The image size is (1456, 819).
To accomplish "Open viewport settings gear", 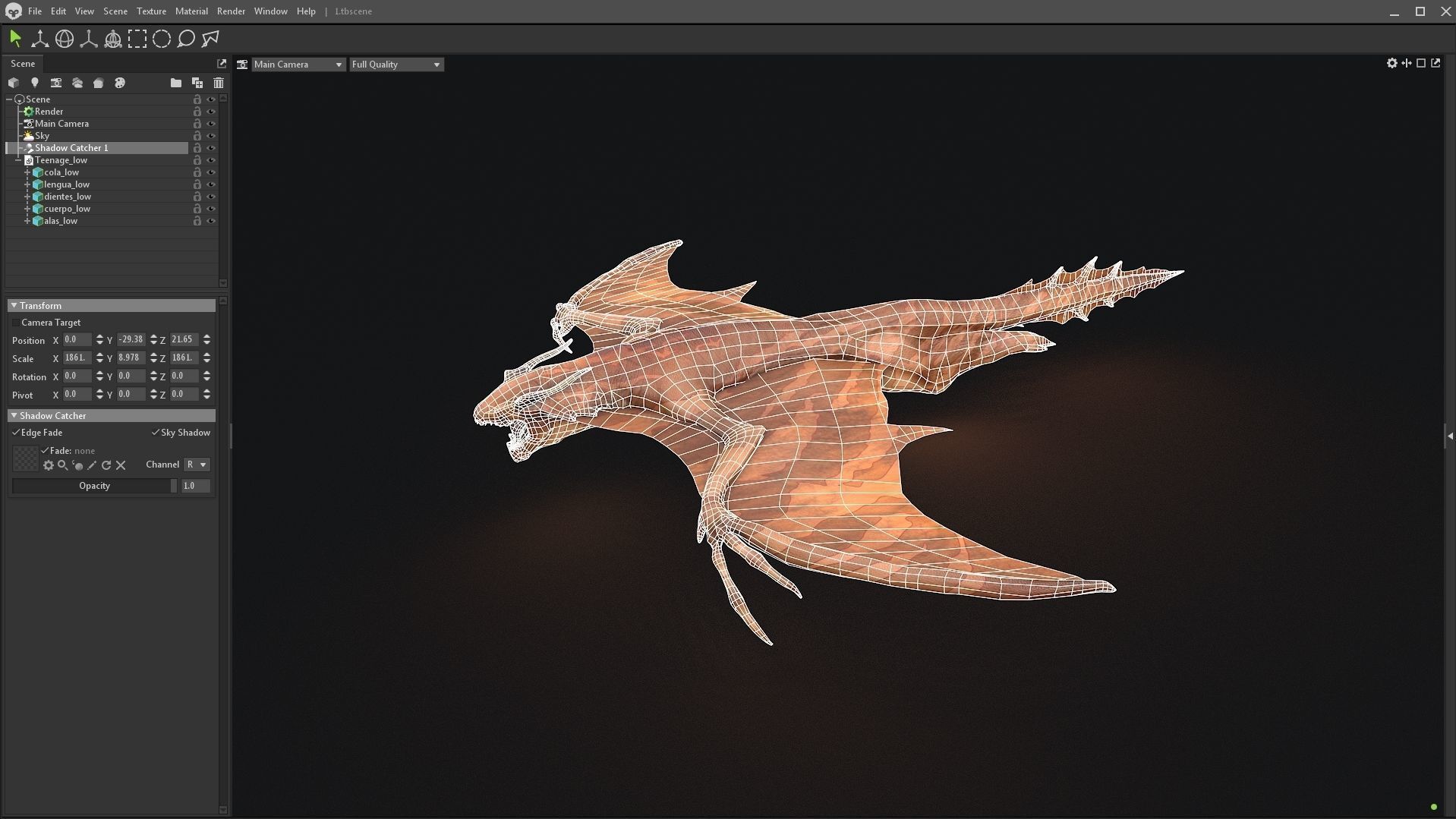I will (1392, 64).
